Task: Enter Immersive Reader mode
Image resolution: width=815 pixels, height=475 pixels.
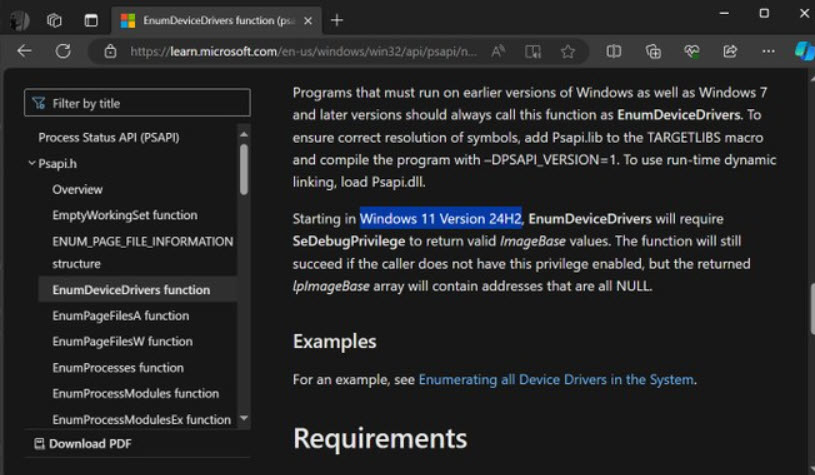Action: (533, 51)
